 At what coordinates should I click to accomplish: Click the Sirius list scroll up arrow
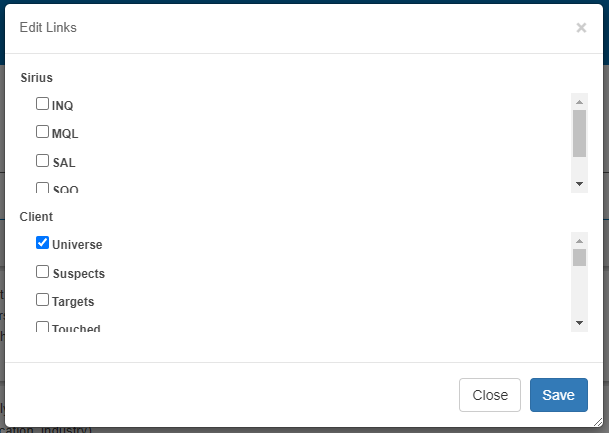click(x=579, y=102)
